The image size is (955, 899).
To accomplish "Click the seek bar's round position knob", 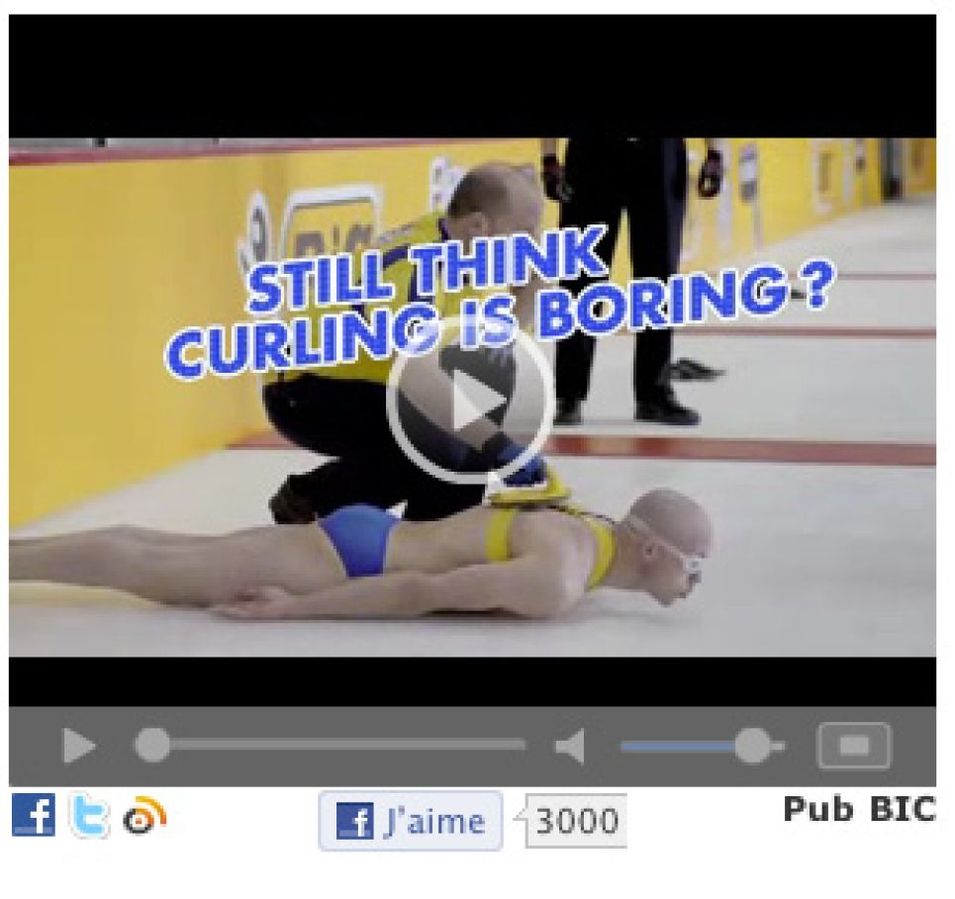I will (152, 745).
